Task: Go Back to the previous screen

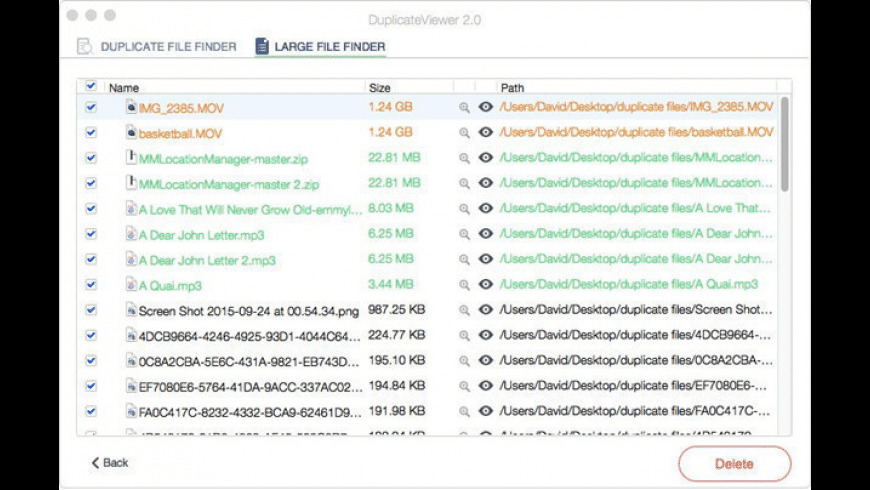Action: (x=110, y=463)
